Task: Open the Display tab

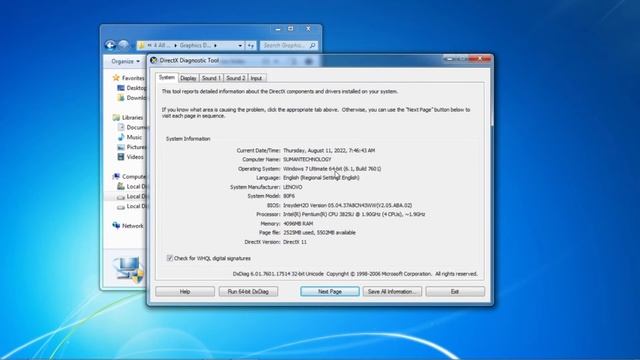Action: [188, 78]
